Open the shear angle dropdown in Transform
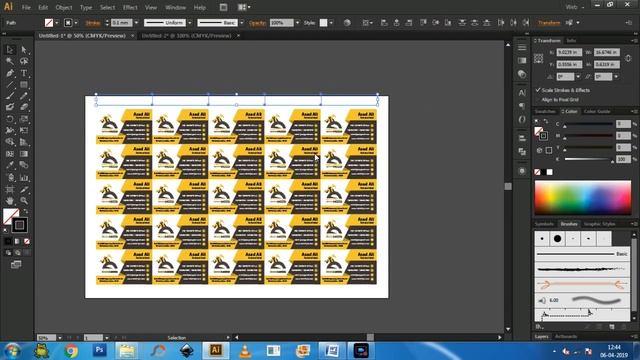The height and width of the screenshot is (360, 640). point(616,77)
